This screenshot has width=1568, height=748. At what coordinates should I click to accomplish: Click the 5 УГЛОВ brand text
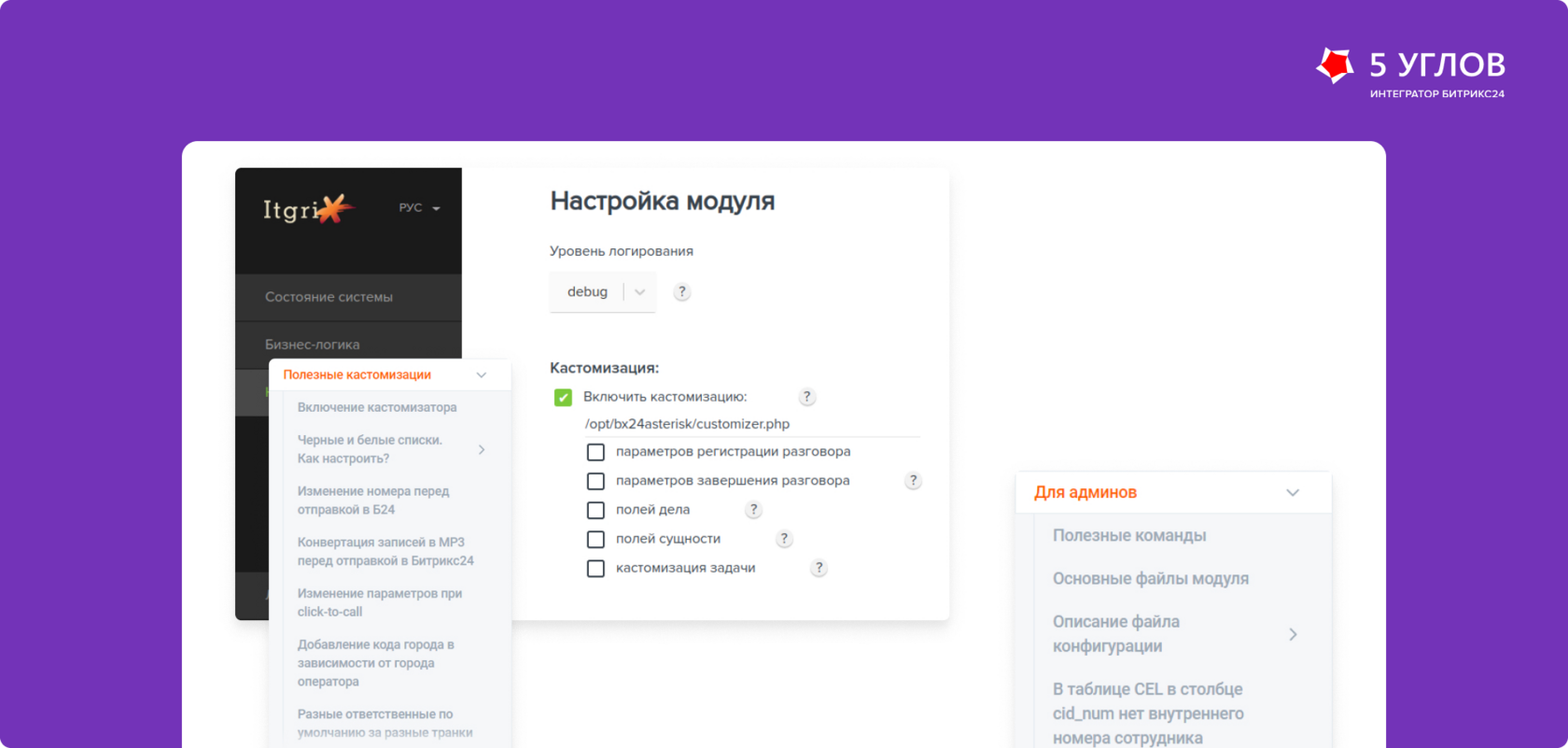coord(1437,64)
